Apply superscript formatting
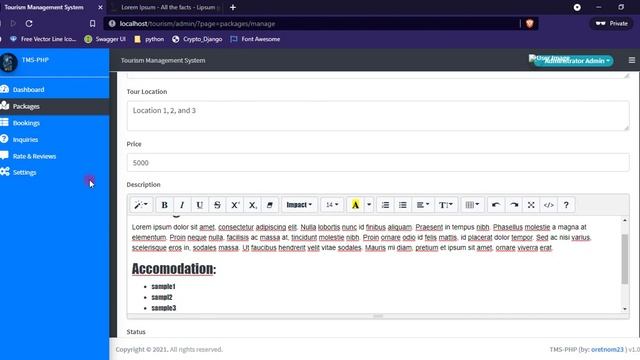Viewport: 640px width, 360px height. pos(235,205)
